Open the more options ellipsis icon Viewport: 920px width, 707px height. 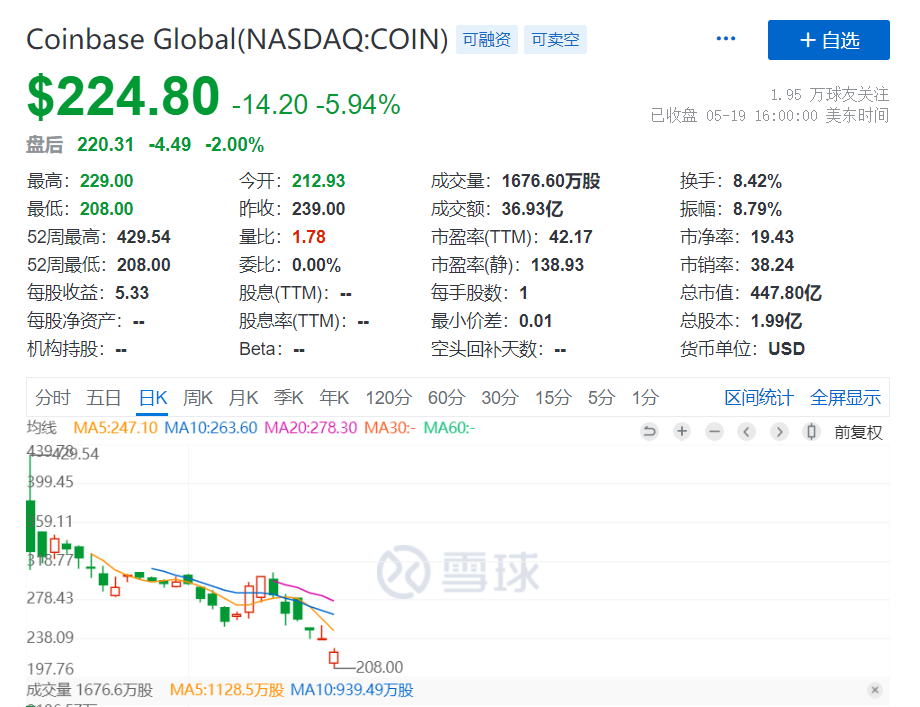(x=725, y=37)
